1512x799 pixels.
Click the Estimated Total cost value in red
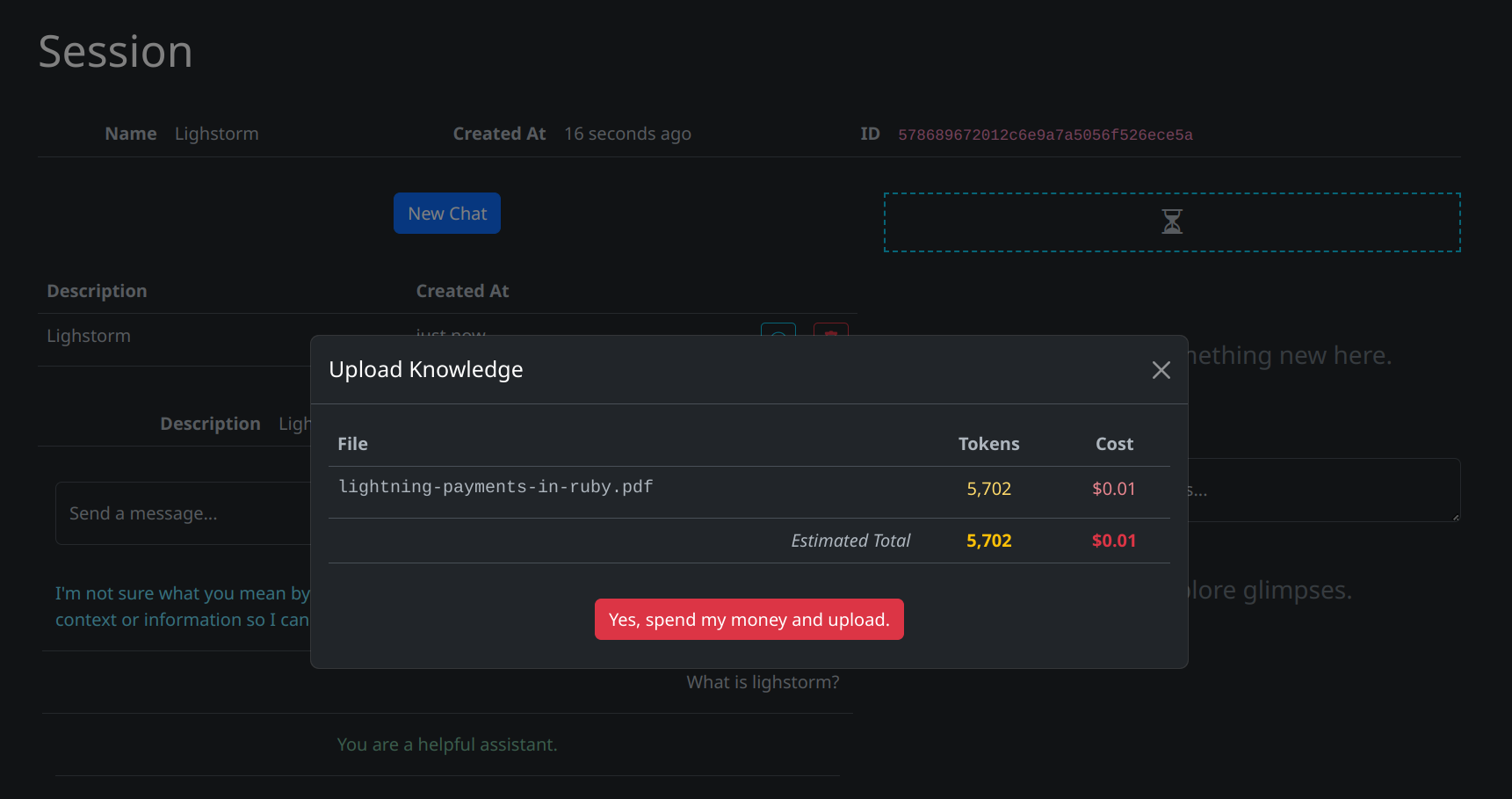1113,541
